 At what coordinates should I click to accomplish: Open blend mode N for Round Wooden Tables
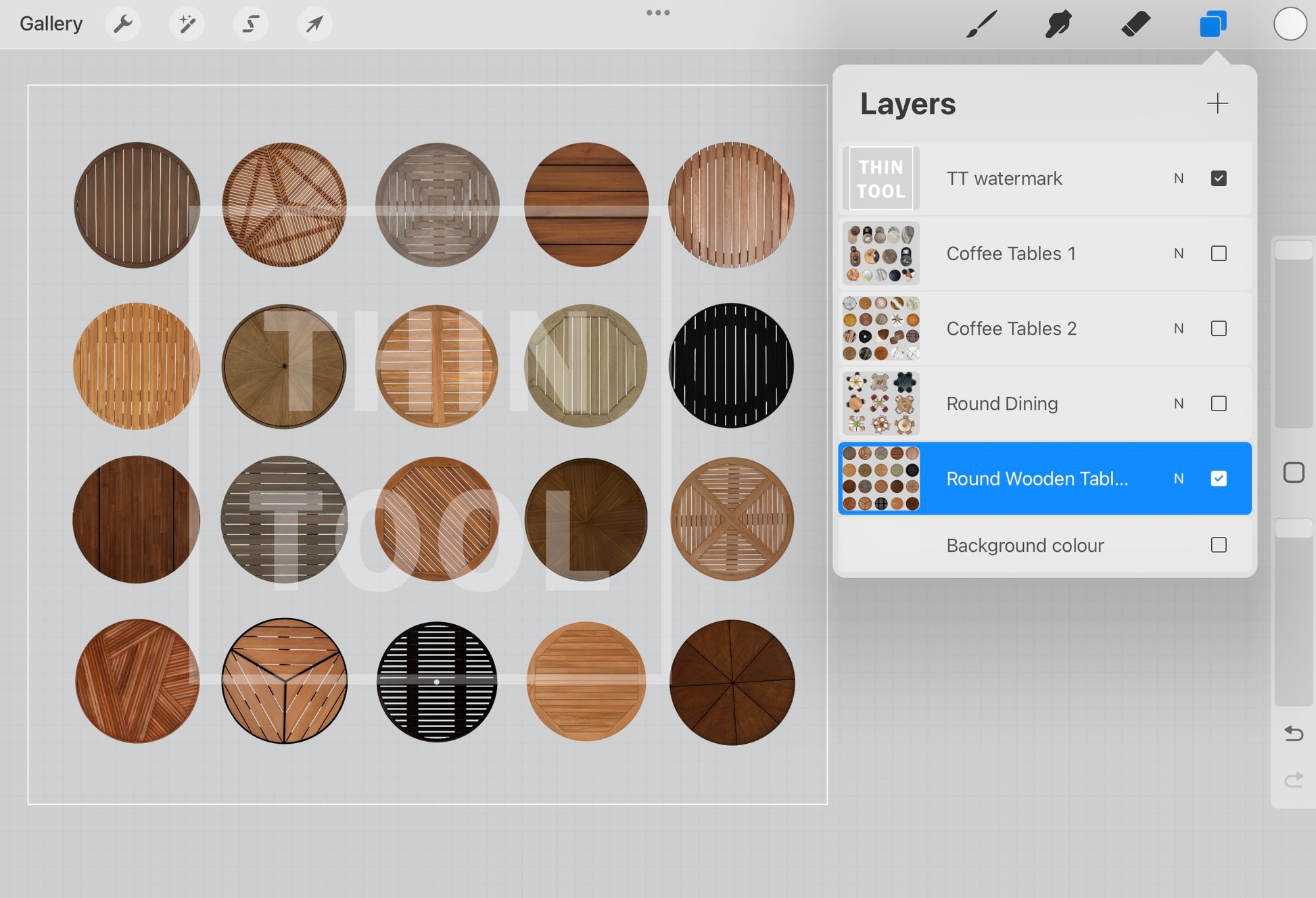point(1179,479)
